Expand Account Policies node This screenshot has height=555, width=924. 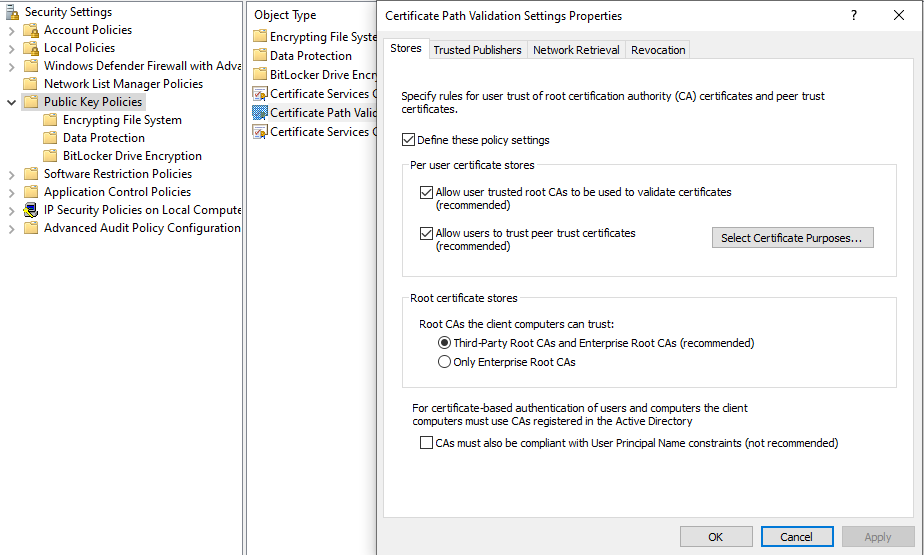(x=11, y=31)
